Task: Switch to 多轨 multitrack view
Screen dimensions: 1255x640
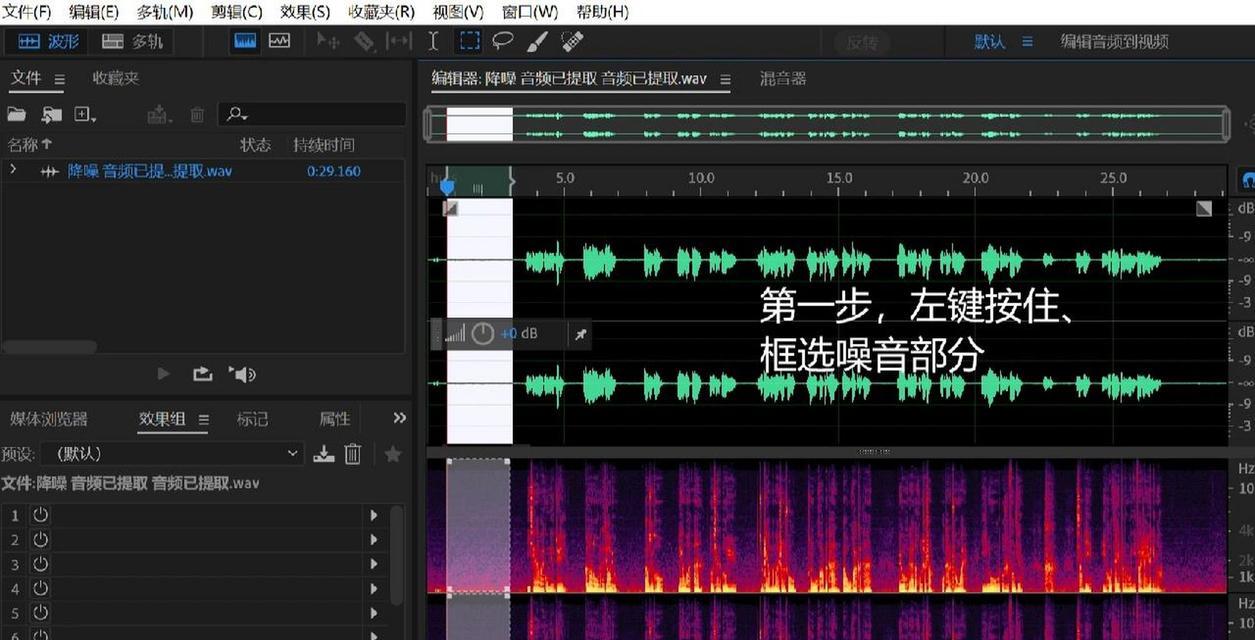Action: [x=132, y=41]
